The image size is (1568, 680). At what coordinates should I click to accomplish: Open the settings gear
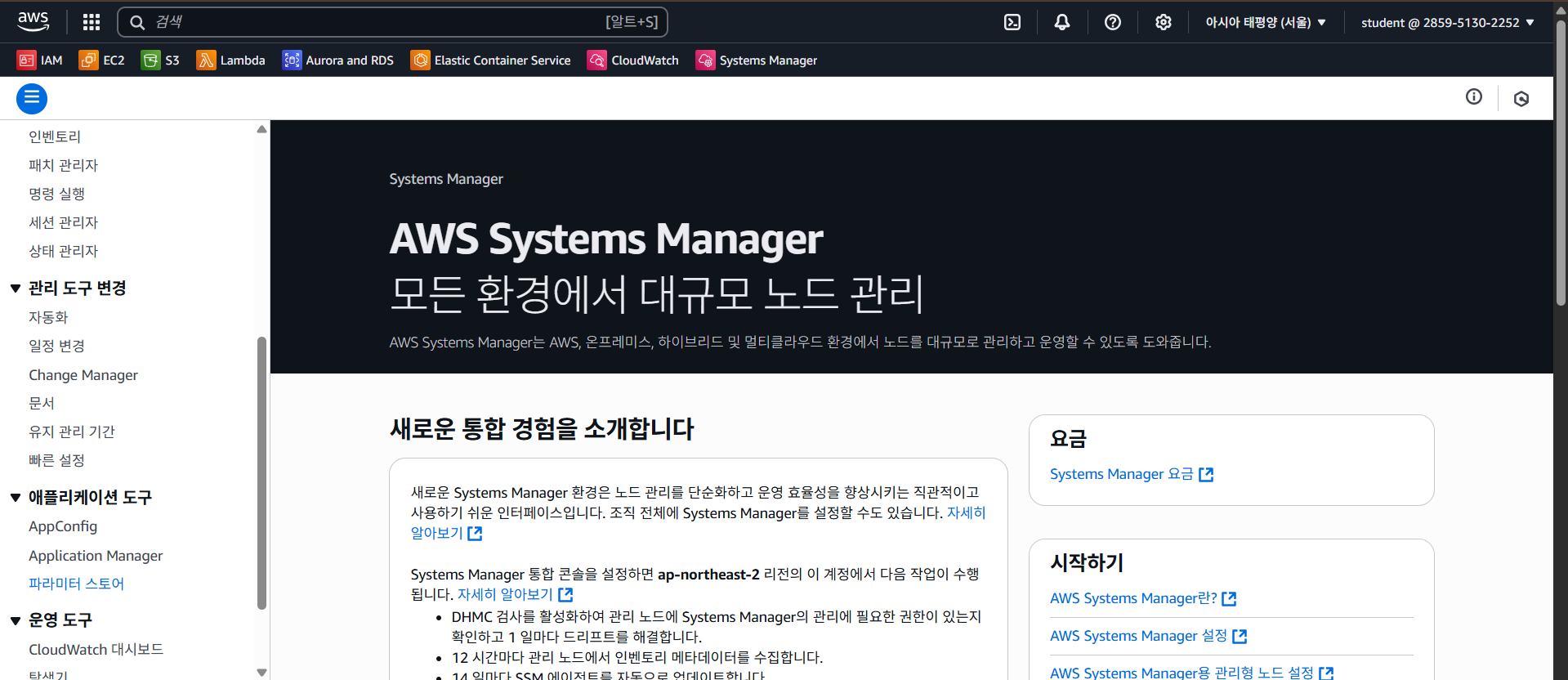pos(1164,22)
